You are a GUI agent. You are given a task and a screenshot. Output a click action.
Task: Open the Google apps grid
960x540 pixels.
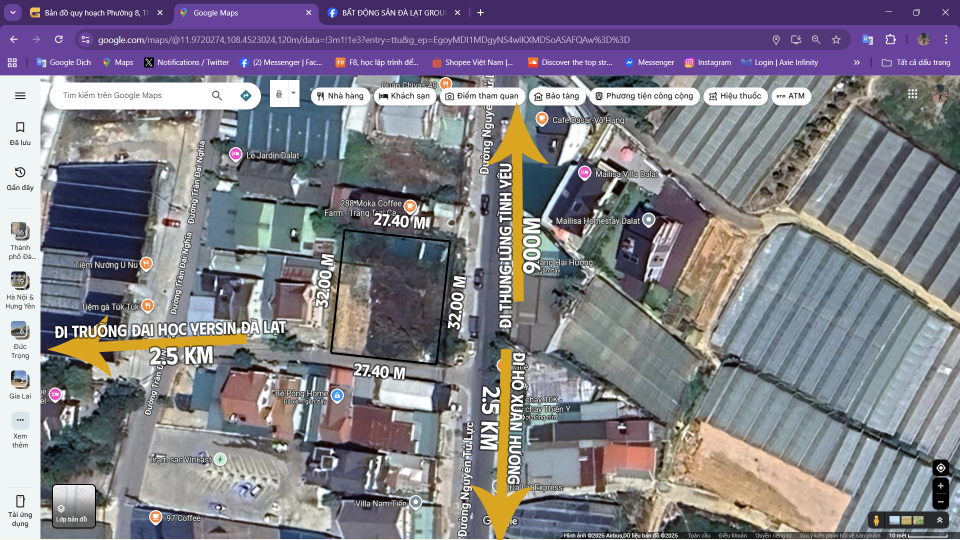(x=912, y=94)
